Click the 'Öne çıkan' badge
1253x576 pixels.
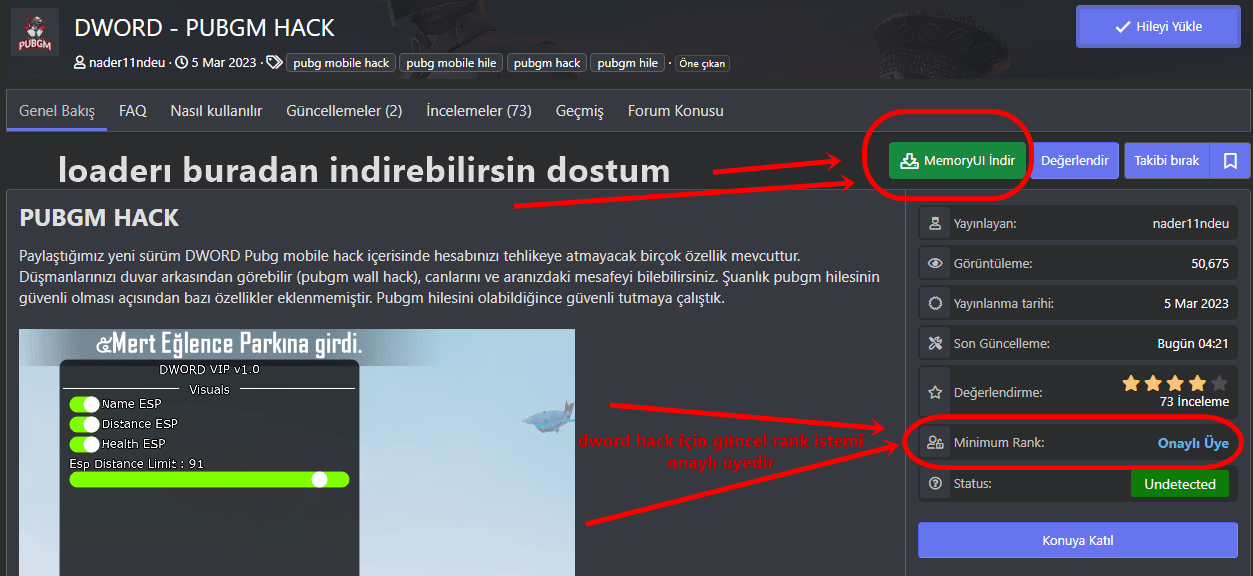pyautogui.click(x=703, y=63)
